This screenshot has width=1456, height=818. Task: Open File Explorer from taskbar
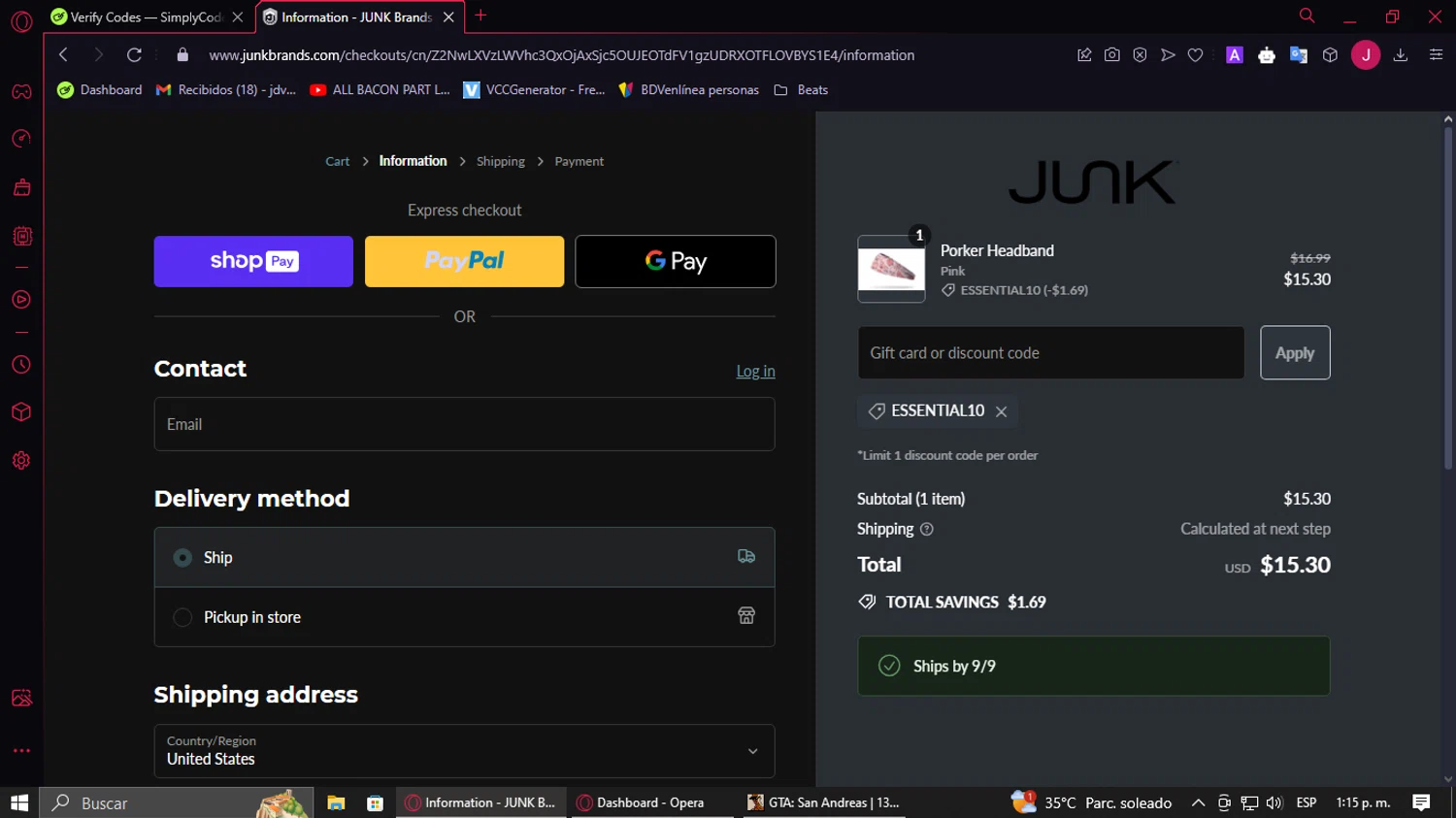click(336, 802)
